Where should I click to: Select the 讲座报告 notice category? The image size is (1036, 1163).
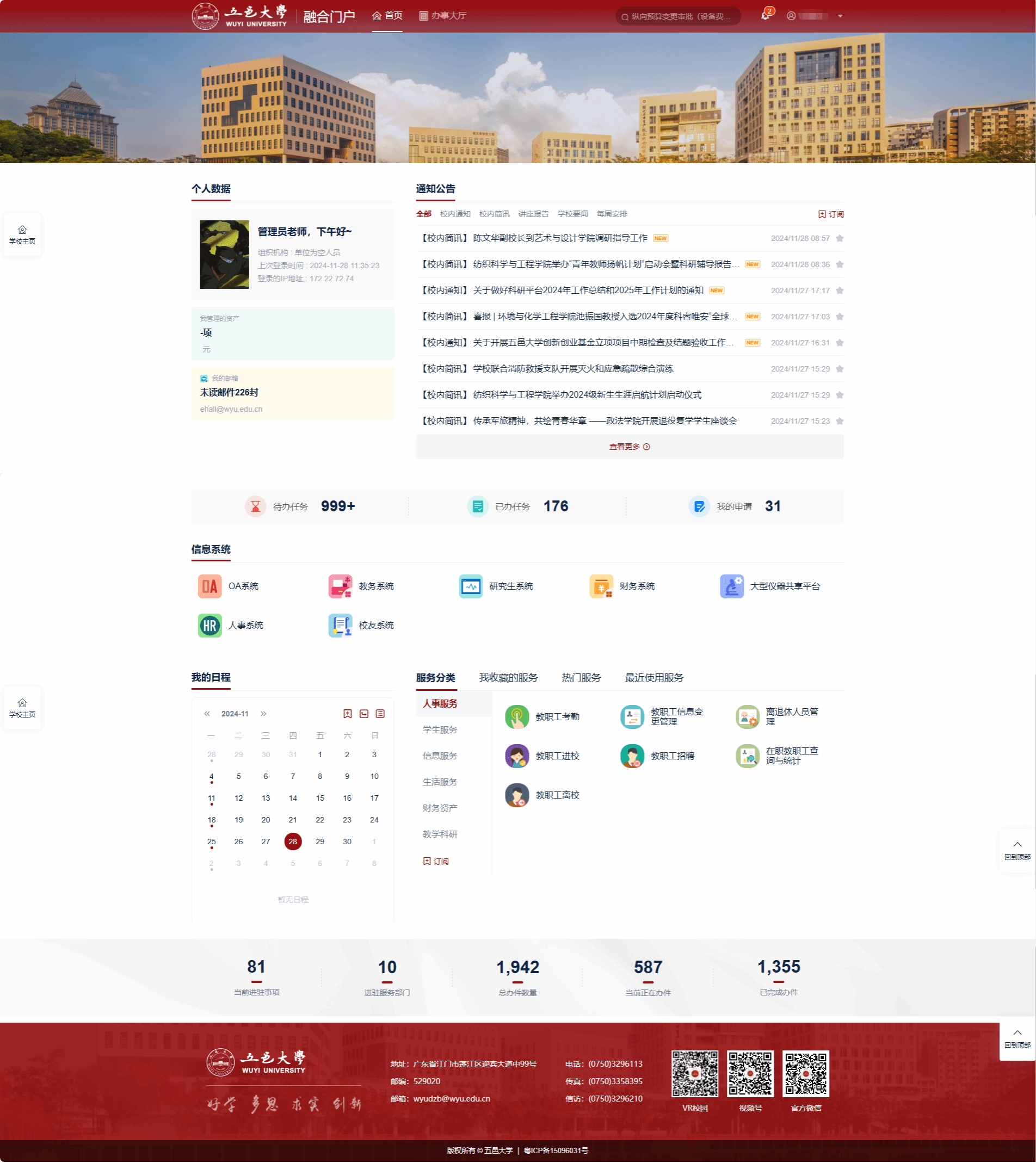534,214
